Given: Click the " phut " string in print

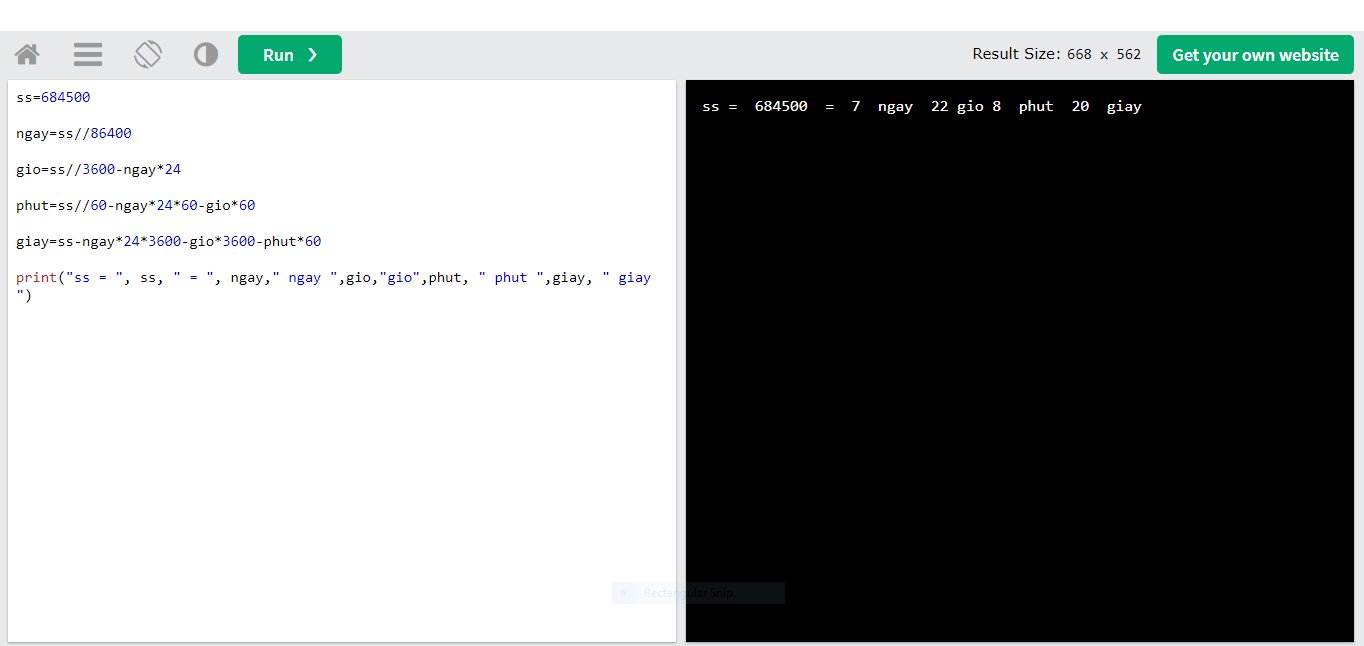Looking at the screenshot, I should (x=510, y=277).
